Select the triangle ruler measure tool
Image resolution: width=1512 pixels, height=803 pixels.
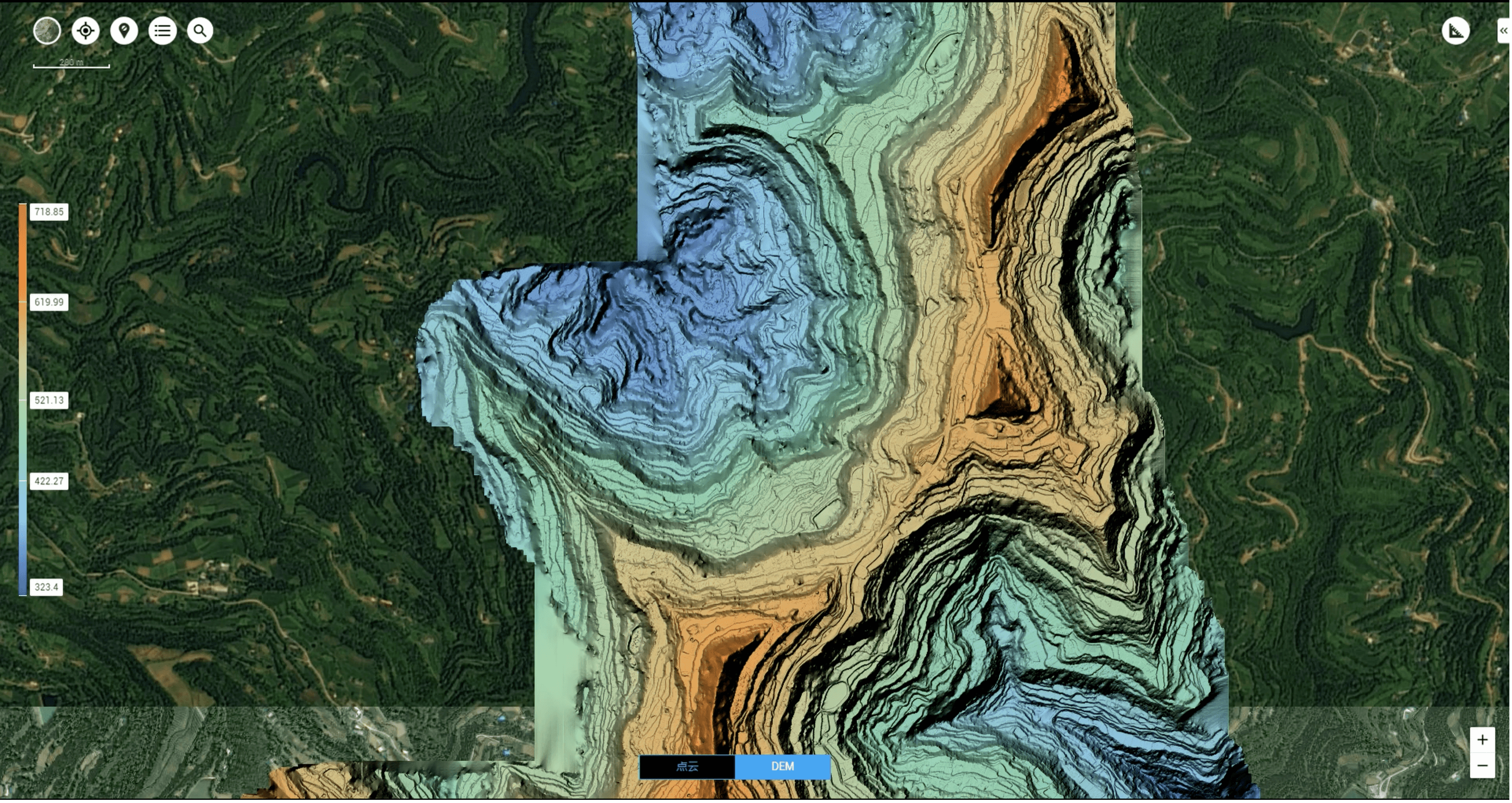click(x=1455, y=30)
